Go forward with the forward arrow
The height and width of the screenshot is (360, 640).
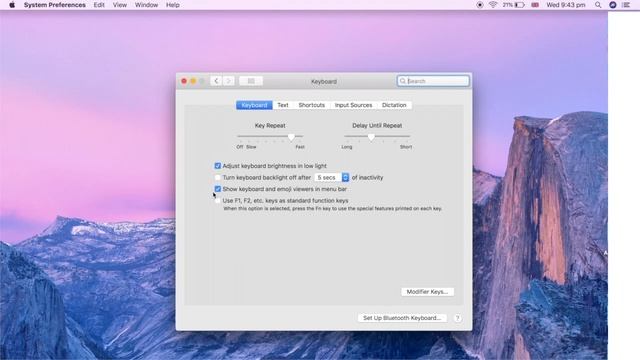coord(229,81)
